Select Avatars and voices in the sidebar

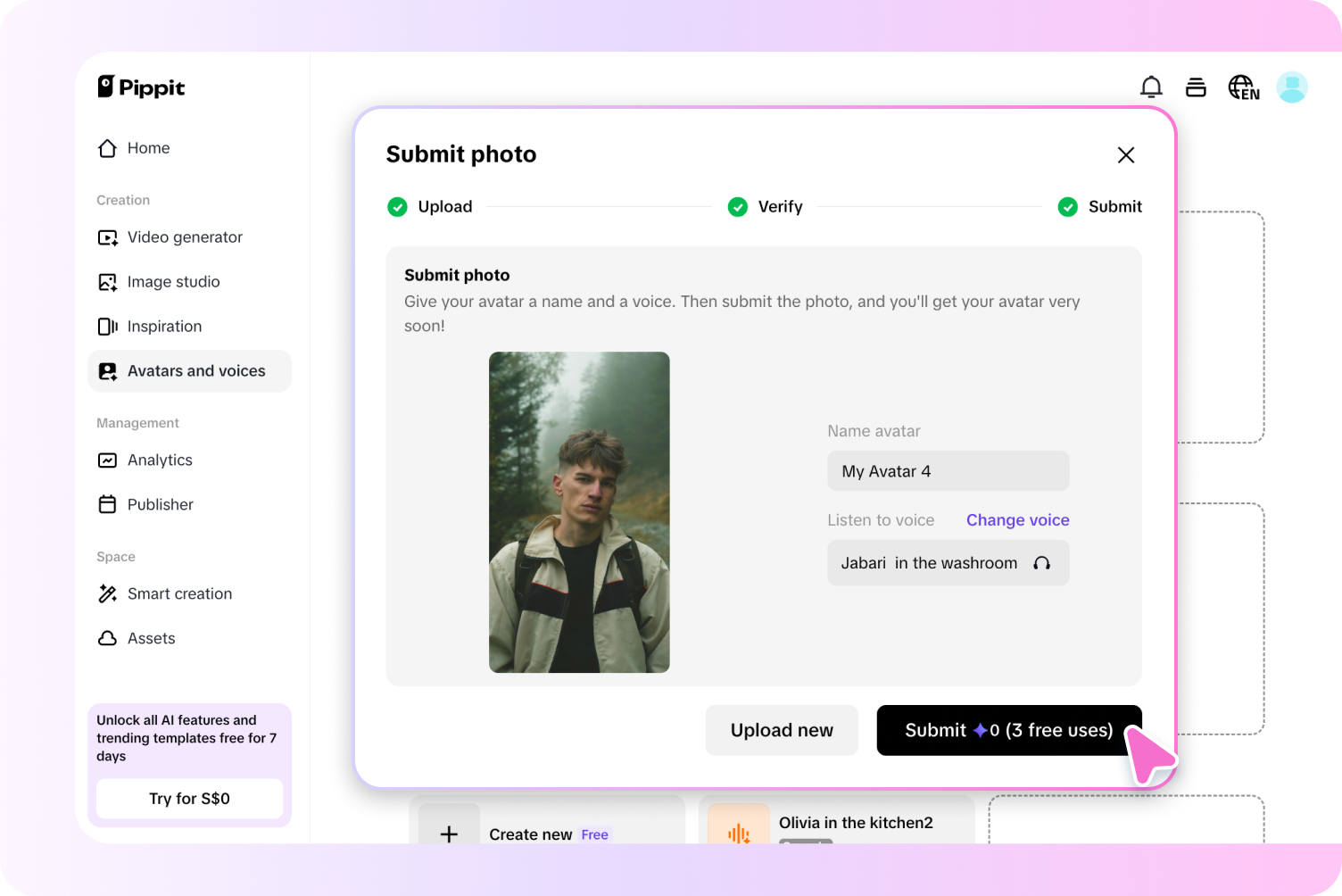point(195,370)
